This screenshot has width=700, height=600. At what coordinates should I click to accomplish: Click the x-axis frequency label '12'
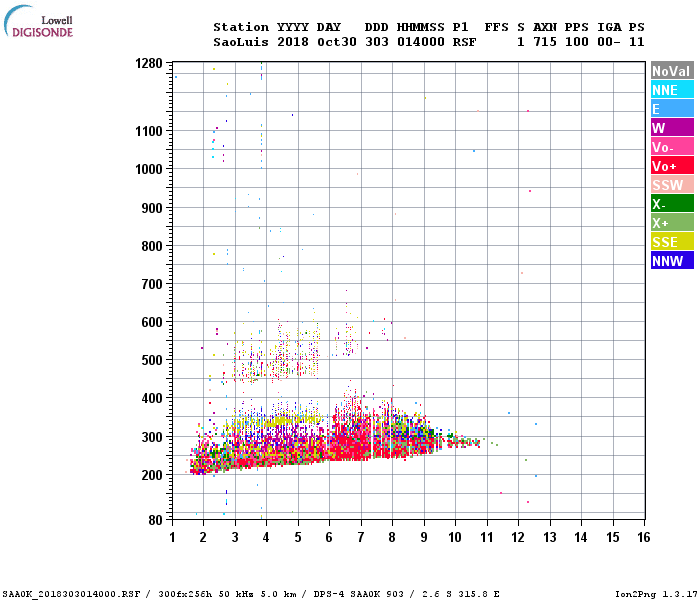tap(518, 537)
